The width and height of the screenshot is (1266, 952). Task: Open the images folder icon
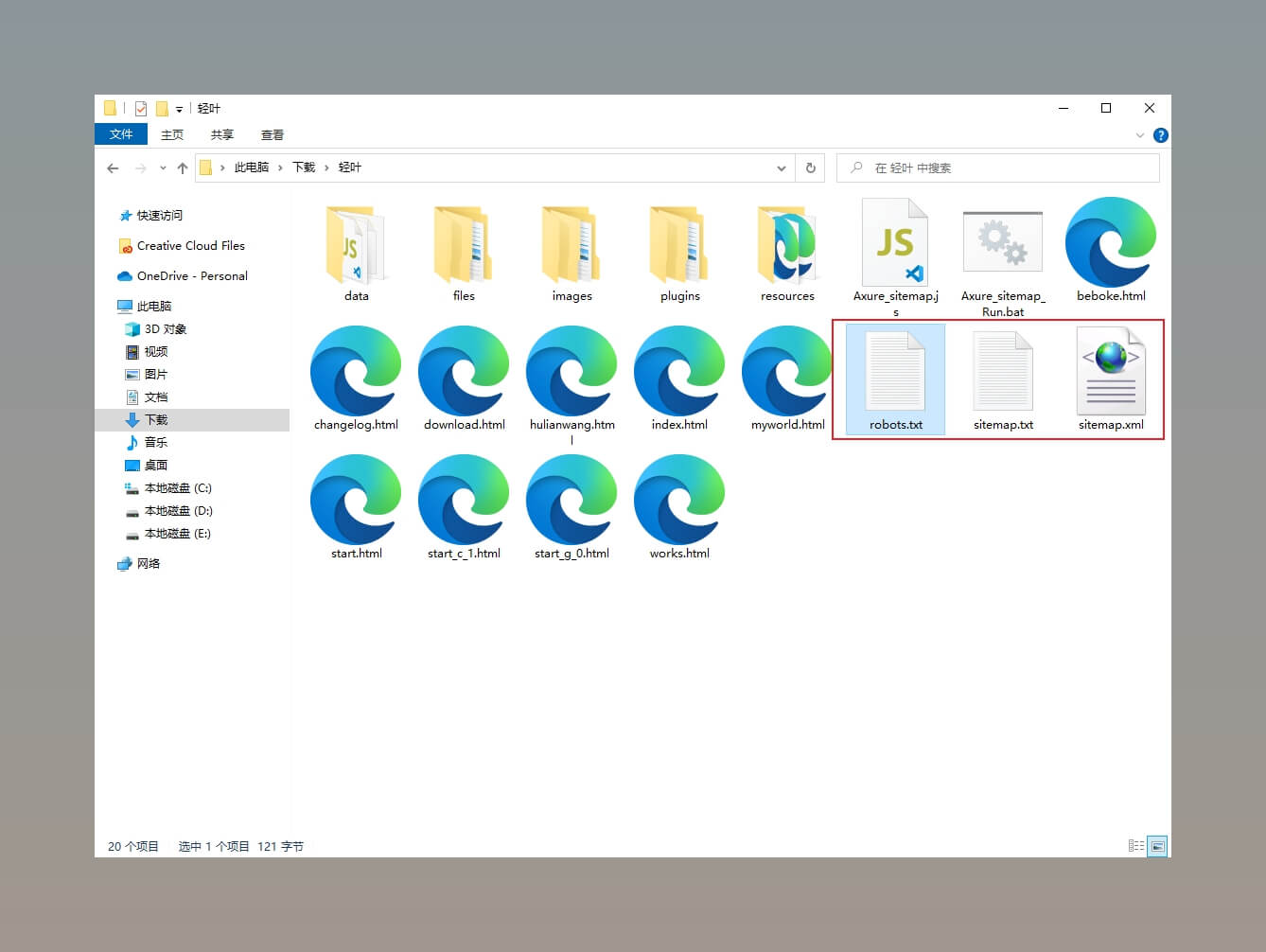[571, 244]
